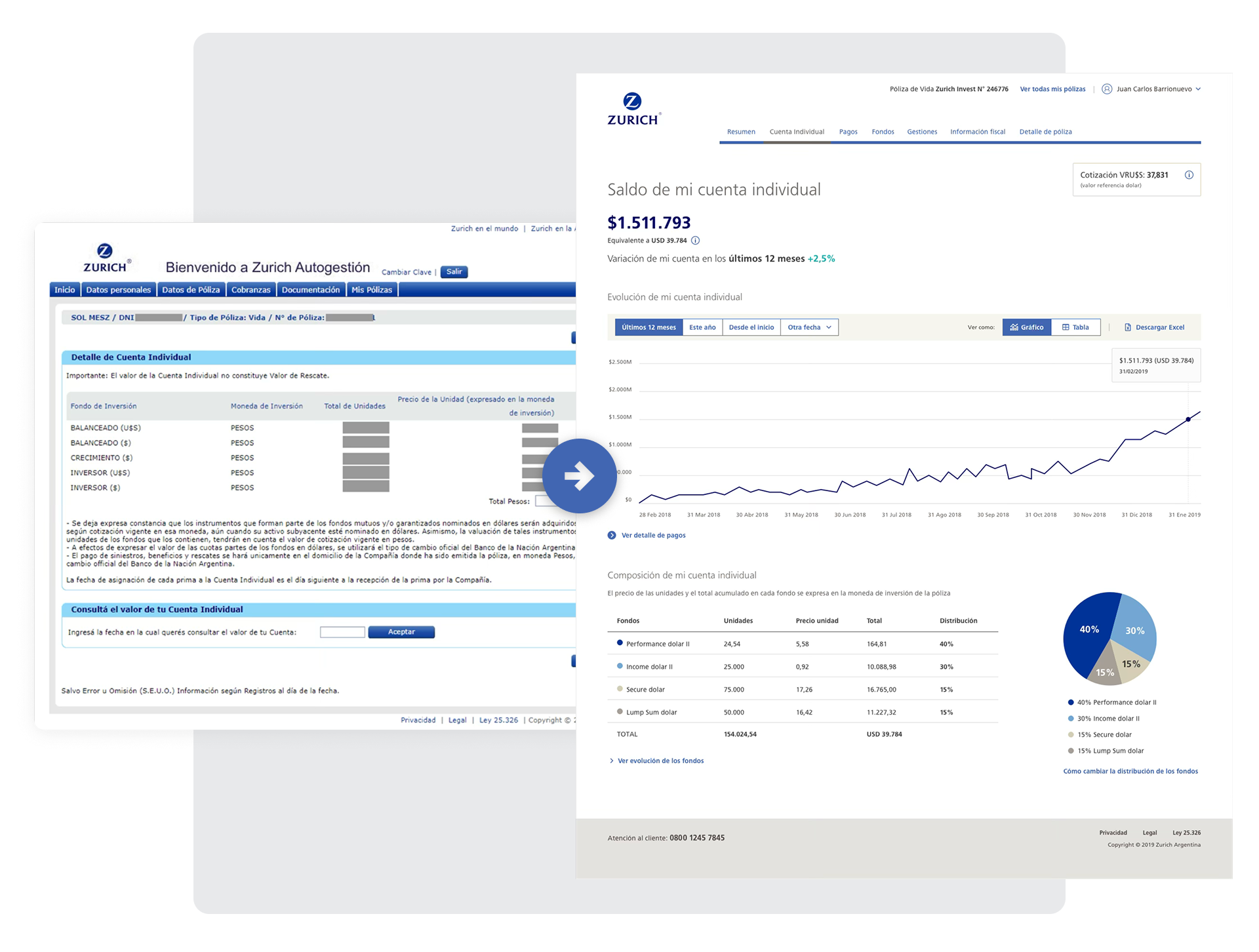Open the Cuenta Individual tab
The width and height of the screenshot is (1259, 952).
[x=797, y=132]
